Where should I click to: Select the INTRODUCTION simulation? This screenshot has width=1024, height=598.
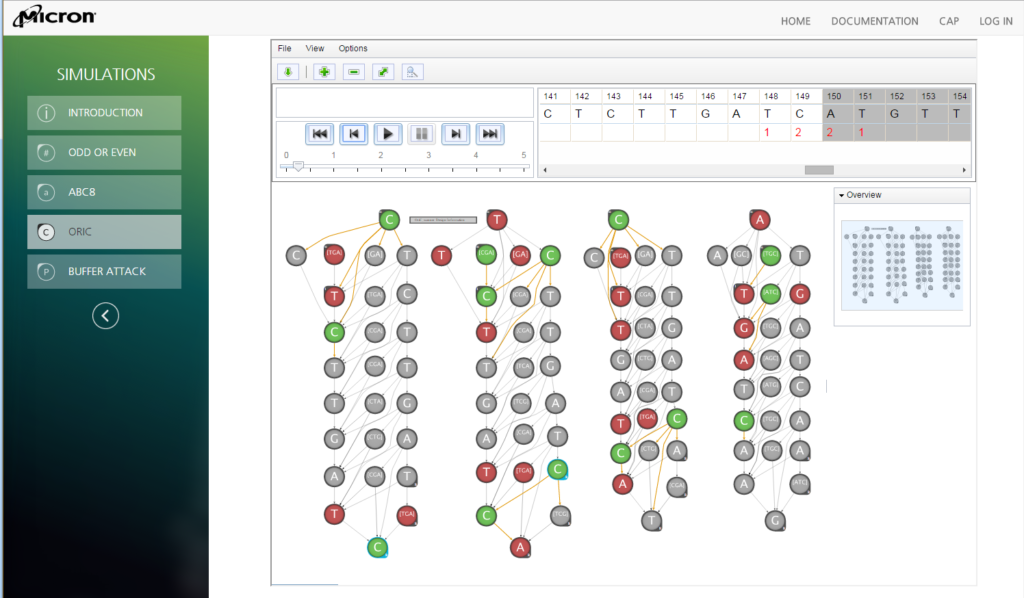tap(104, 113)
